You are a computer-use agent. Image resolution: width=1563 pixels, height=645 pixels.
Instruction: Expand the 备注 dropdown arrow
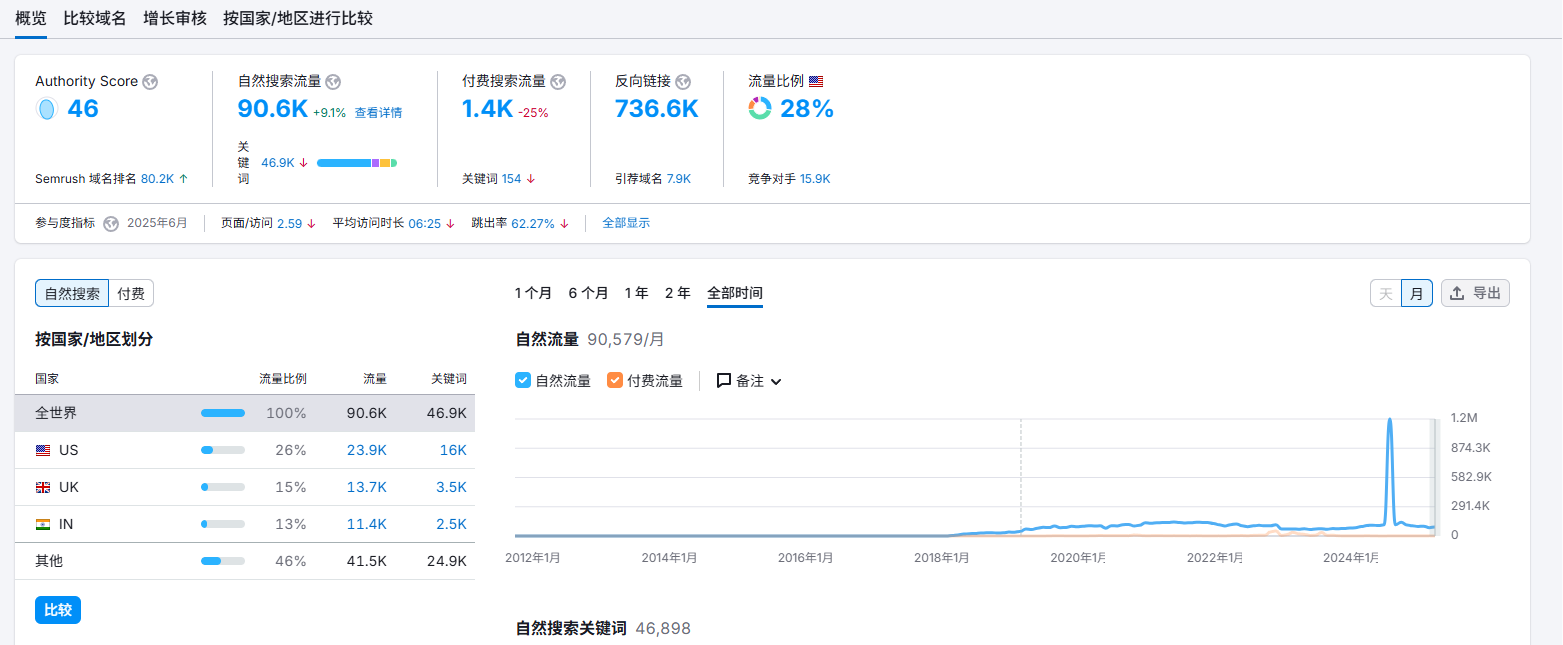point(776,382)
